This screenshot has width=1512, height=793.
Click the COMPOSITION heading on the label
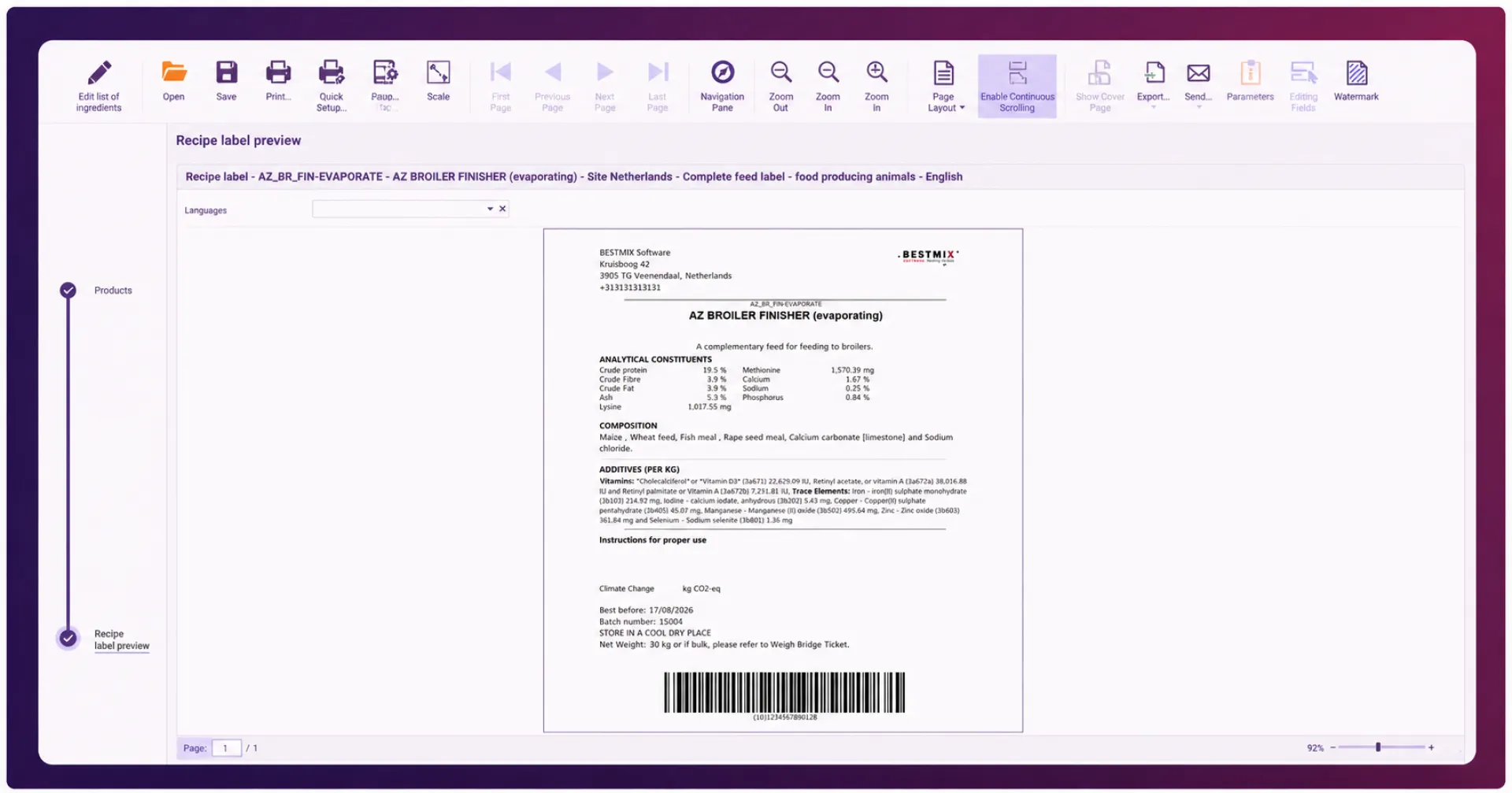628,425
